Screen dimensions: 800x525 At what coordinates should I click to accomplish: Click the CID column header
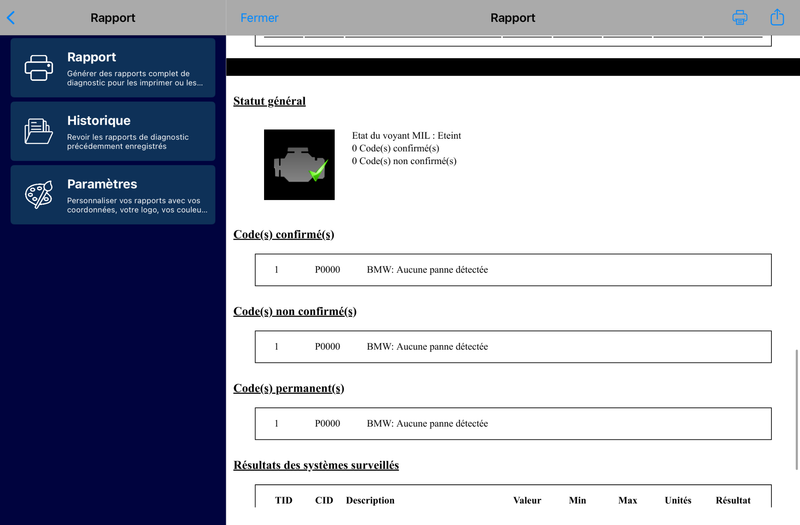tap(324, 501)
